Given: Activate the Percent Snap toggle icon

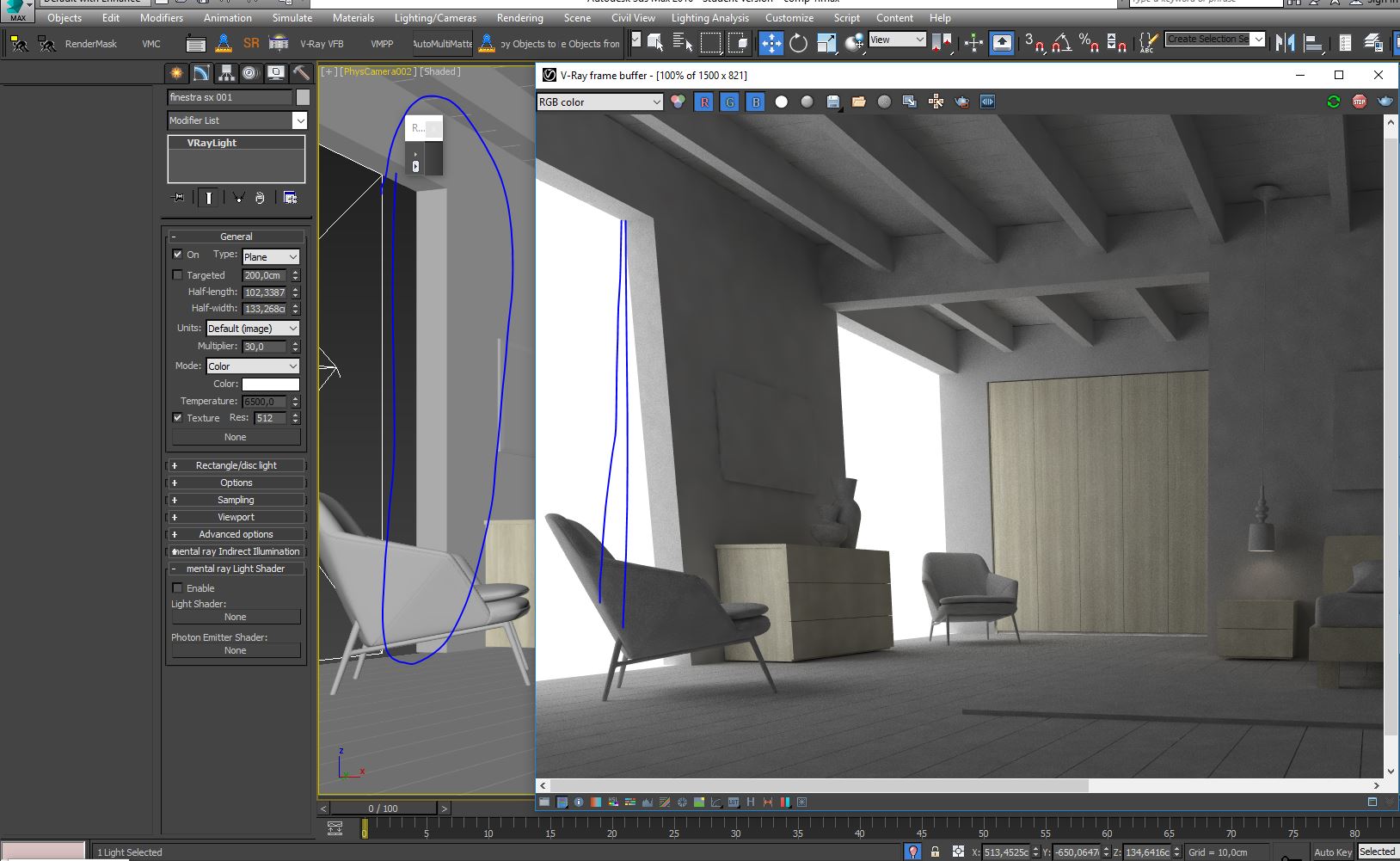Looking at the screenshot, I should (1089, 42).
